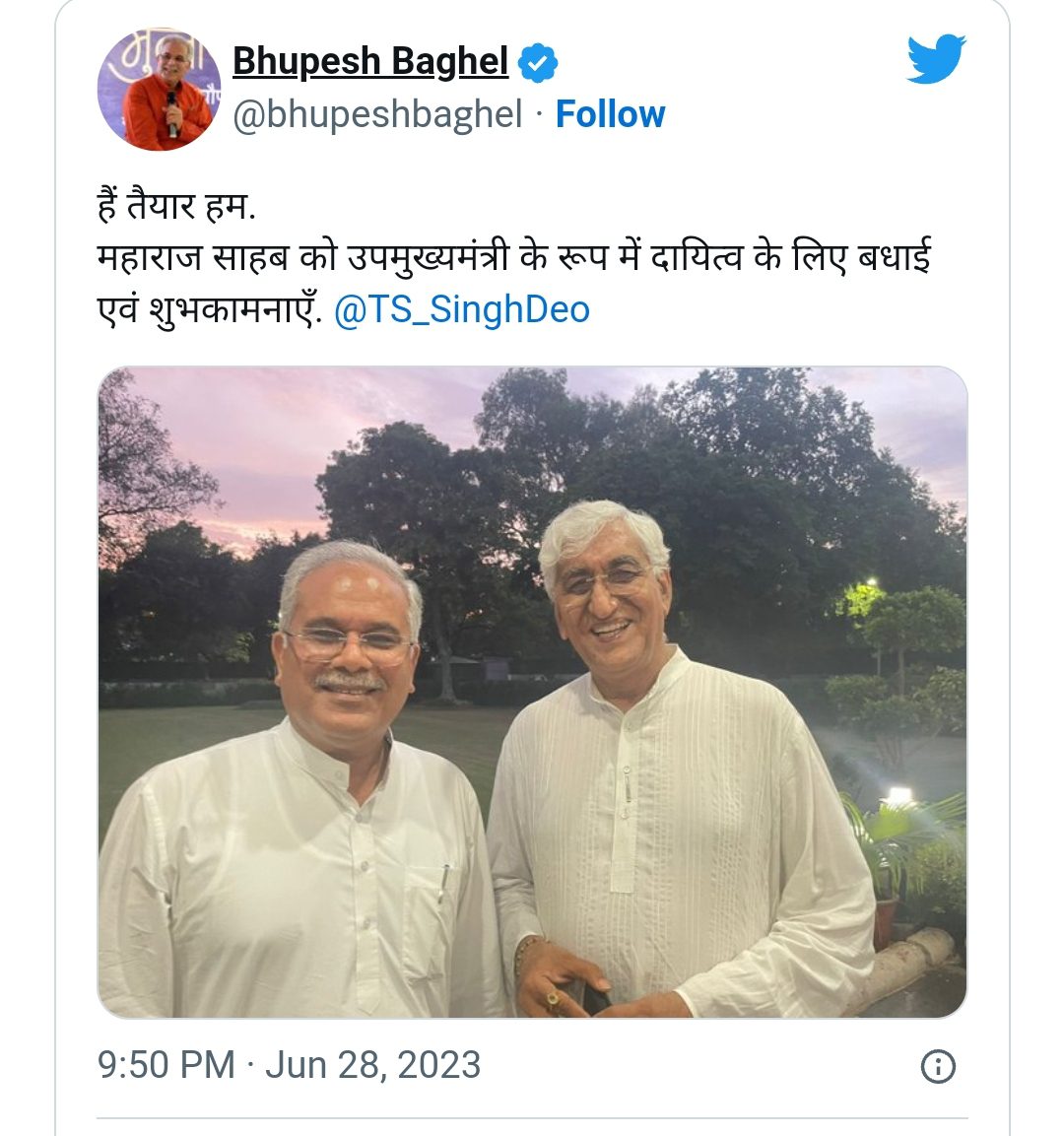View the tweet timestamp 9:50 PM
This screenshot has height=1136, width=1064.
tap(166, 1065)
